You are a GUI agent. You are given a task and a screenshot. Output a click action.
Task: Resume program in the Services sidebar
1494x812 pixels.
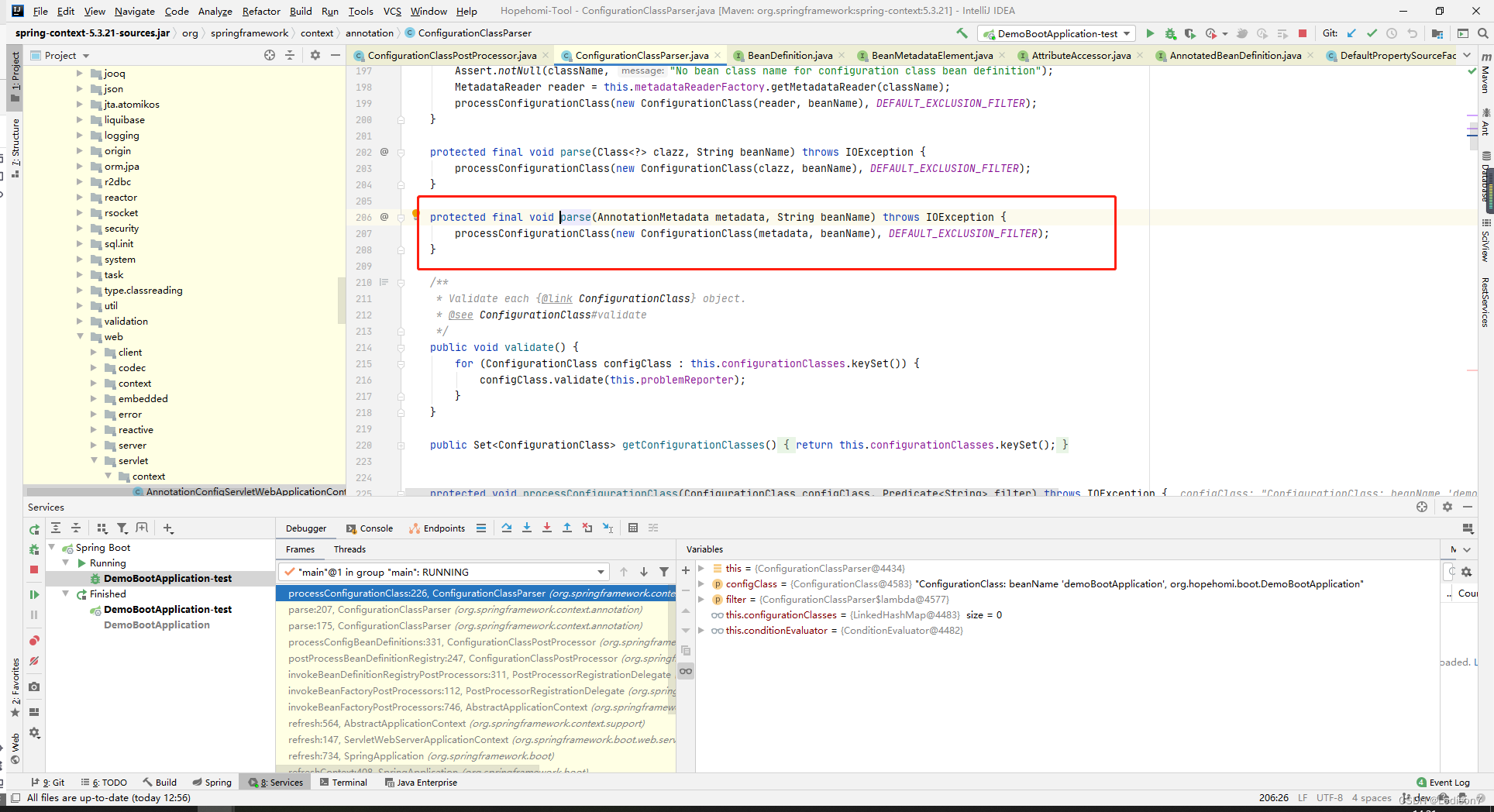tap(34, 594)
